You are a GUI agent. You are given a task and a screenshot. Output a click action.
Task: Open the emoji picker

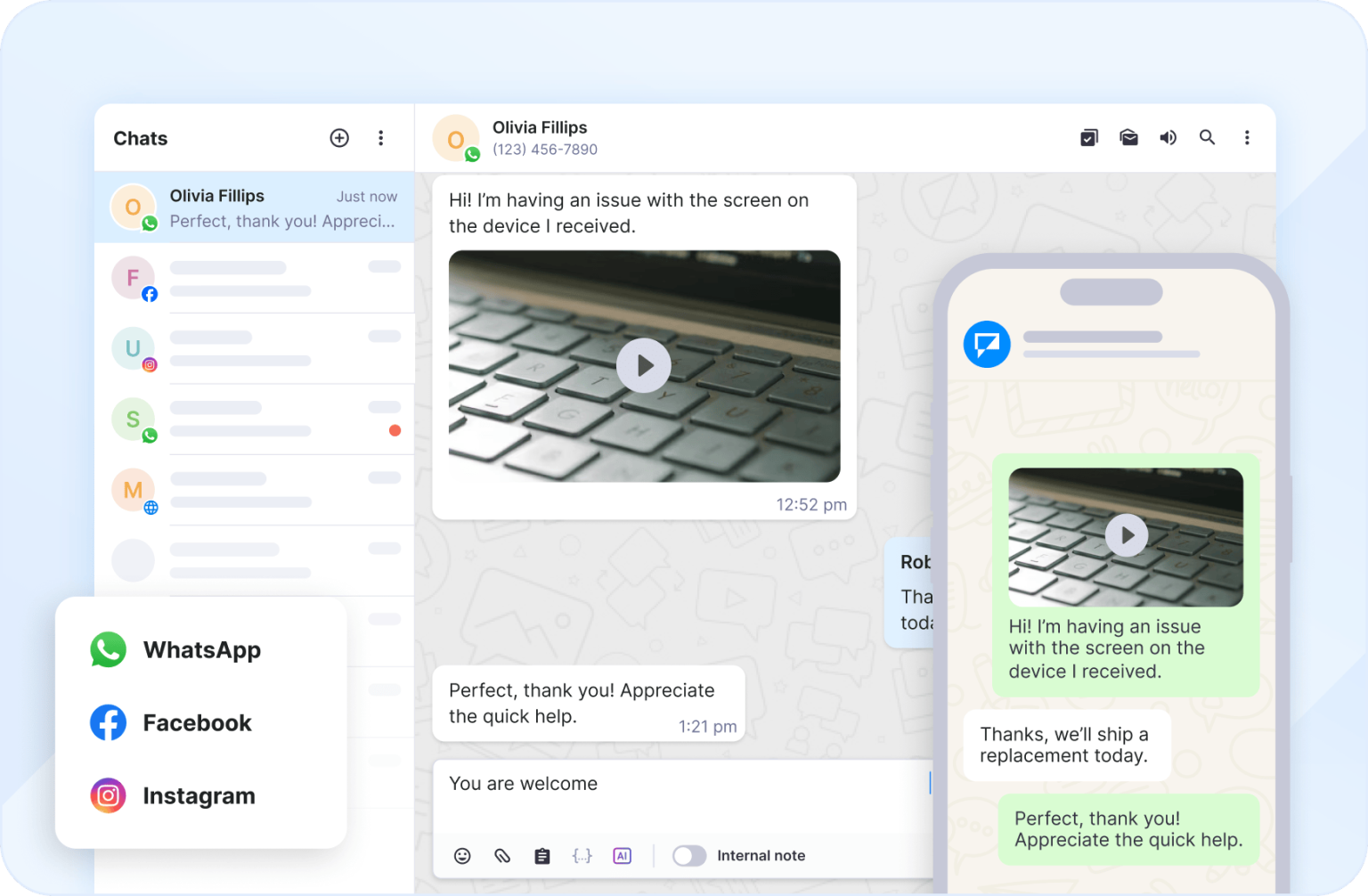coord(462,855)
